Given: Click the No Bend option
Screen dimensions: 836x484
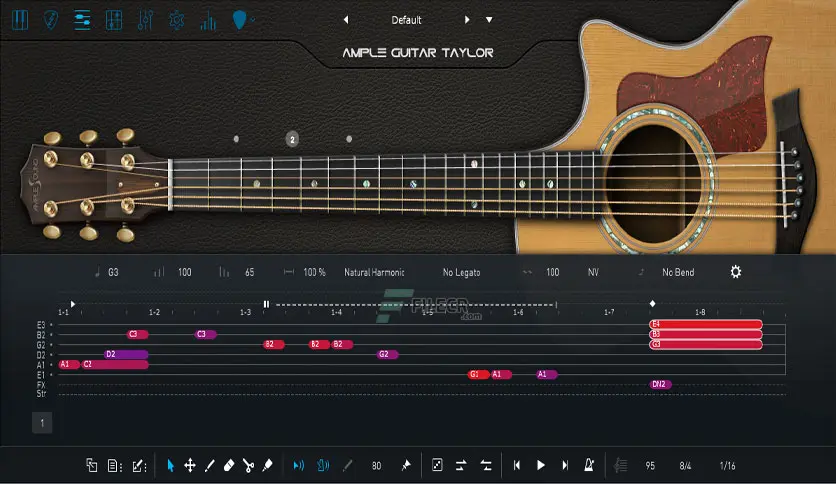Looking at the screenshot, I should tap(678, 272).
